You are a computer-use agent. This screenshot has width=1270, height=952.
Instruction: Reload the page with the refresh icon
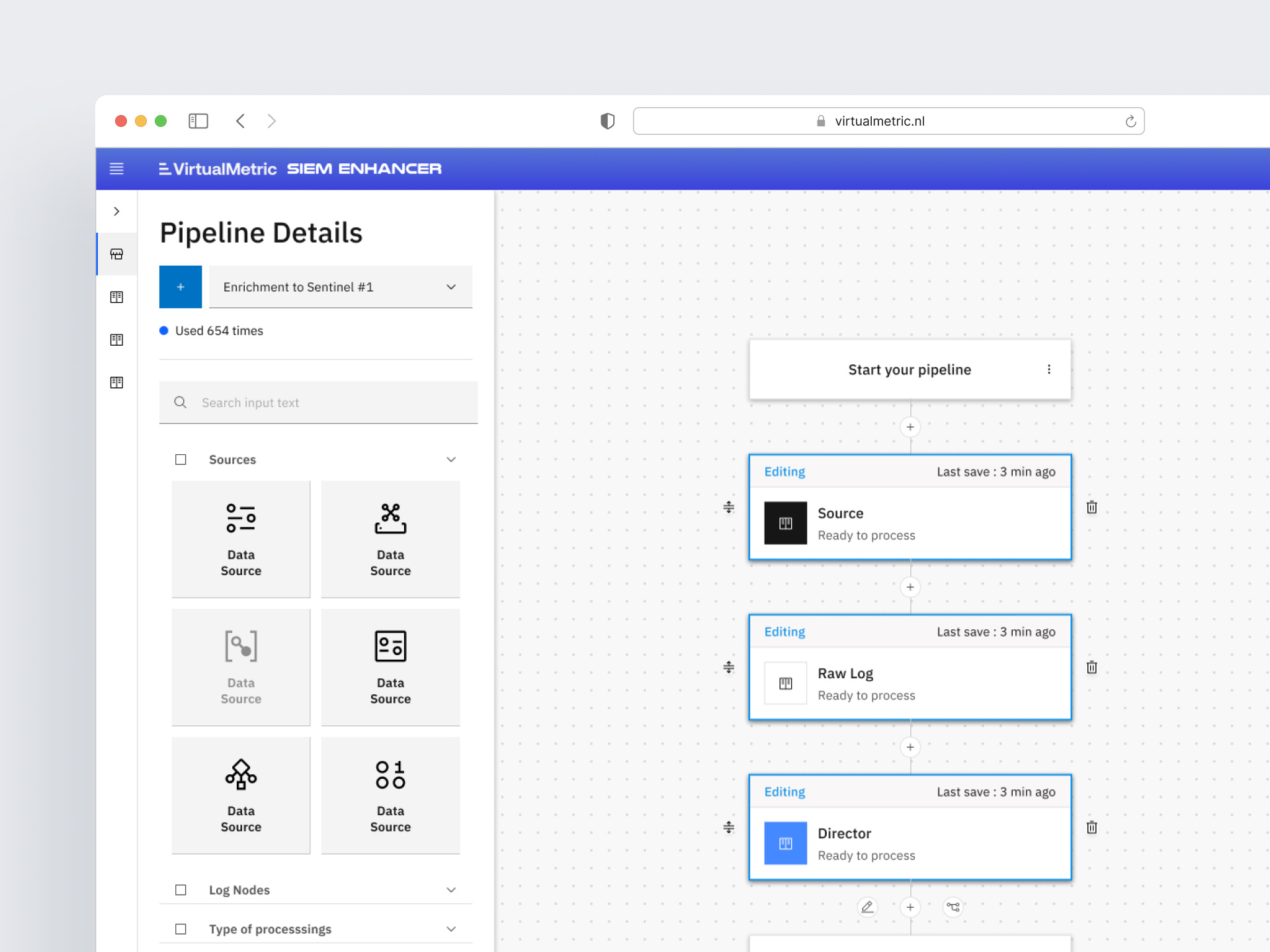coord(1130,121)
